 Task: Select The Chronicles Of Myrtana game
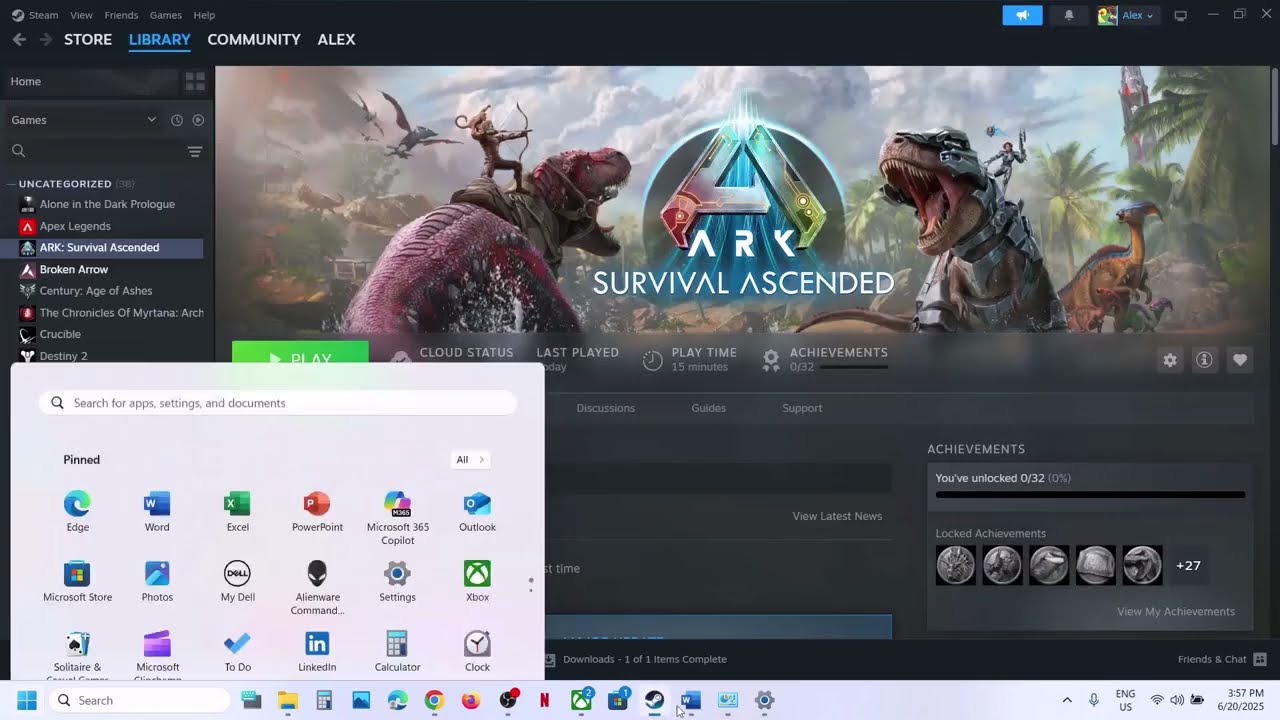coord(121,313)
